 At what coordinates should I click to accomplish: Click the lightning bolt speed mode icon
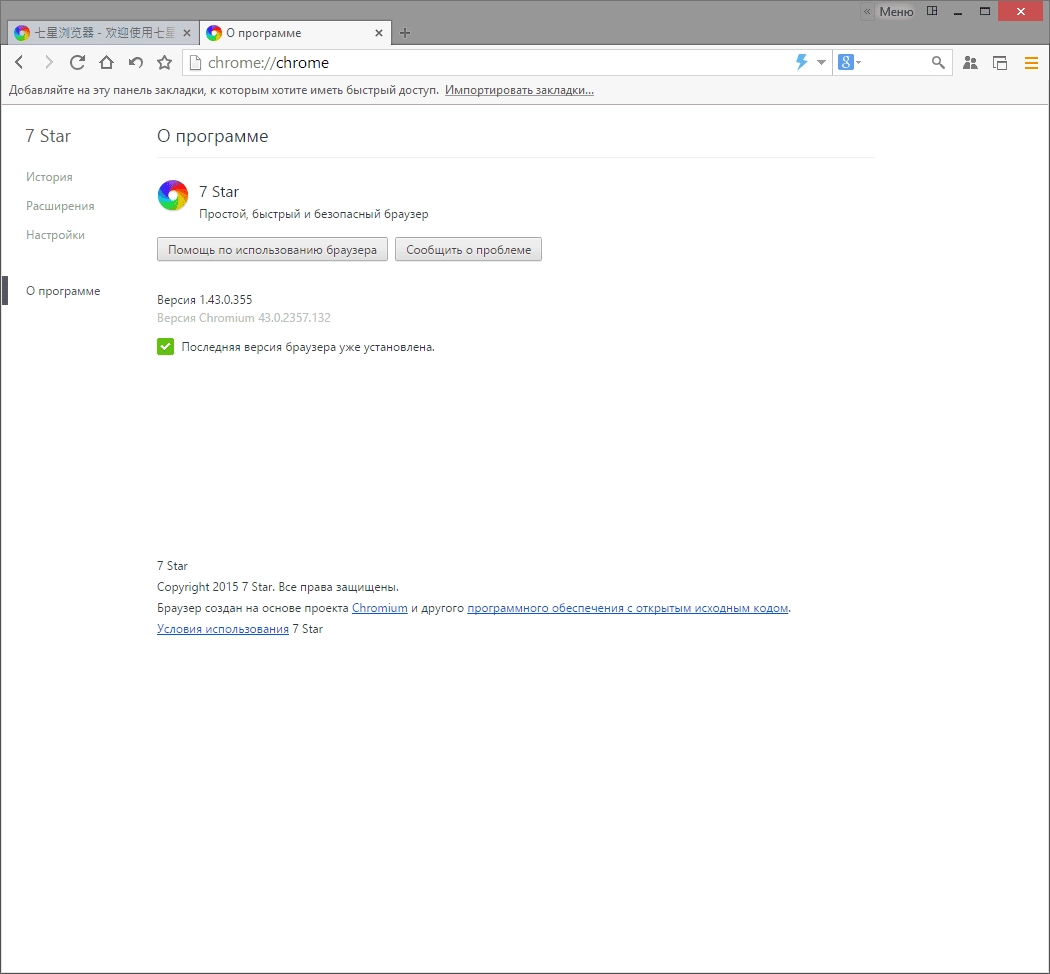point(802,62)
